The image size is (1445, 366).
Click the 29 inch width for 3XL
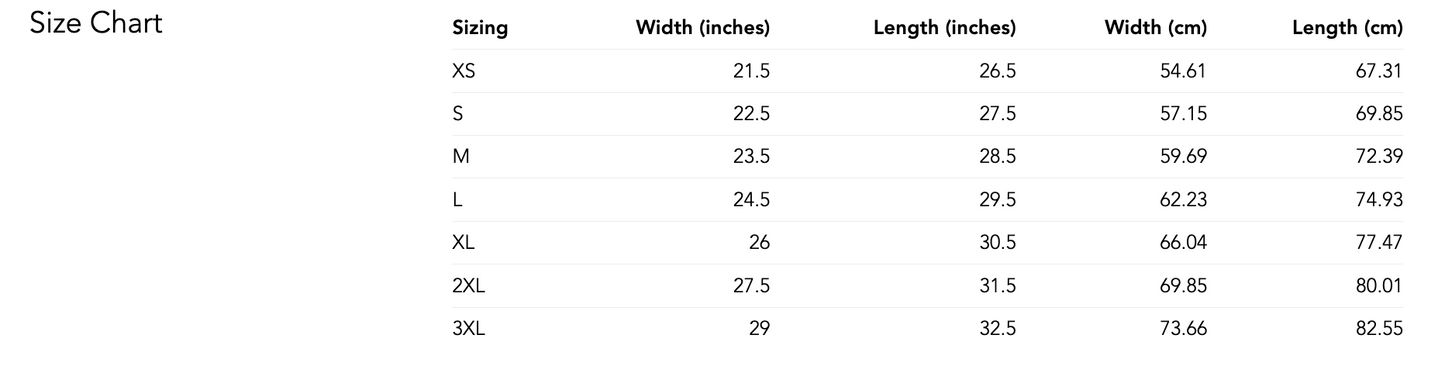(759, 328)
